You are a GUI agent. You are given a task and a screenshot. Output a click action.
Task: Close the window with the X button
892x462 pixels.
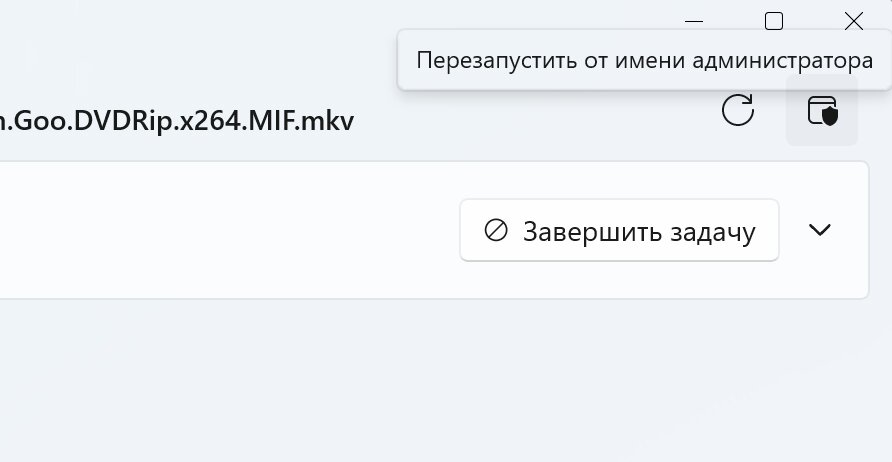(x=854, y=21)
